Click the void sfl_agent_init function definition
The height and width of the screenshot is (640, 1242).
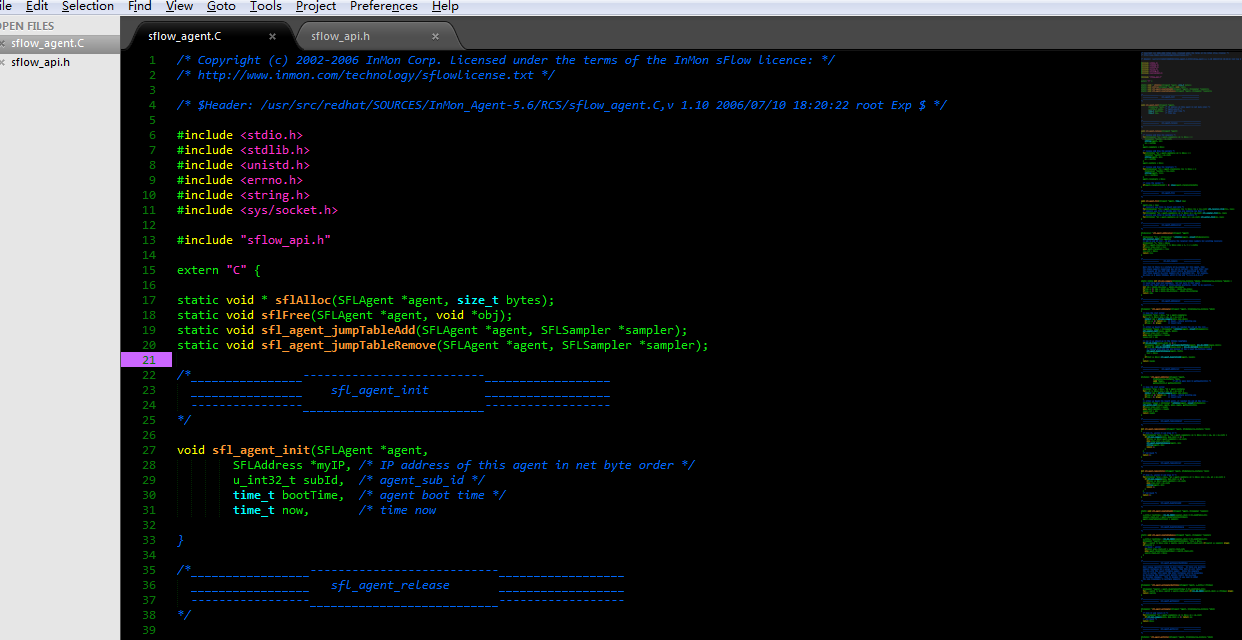tap(302, 450)
